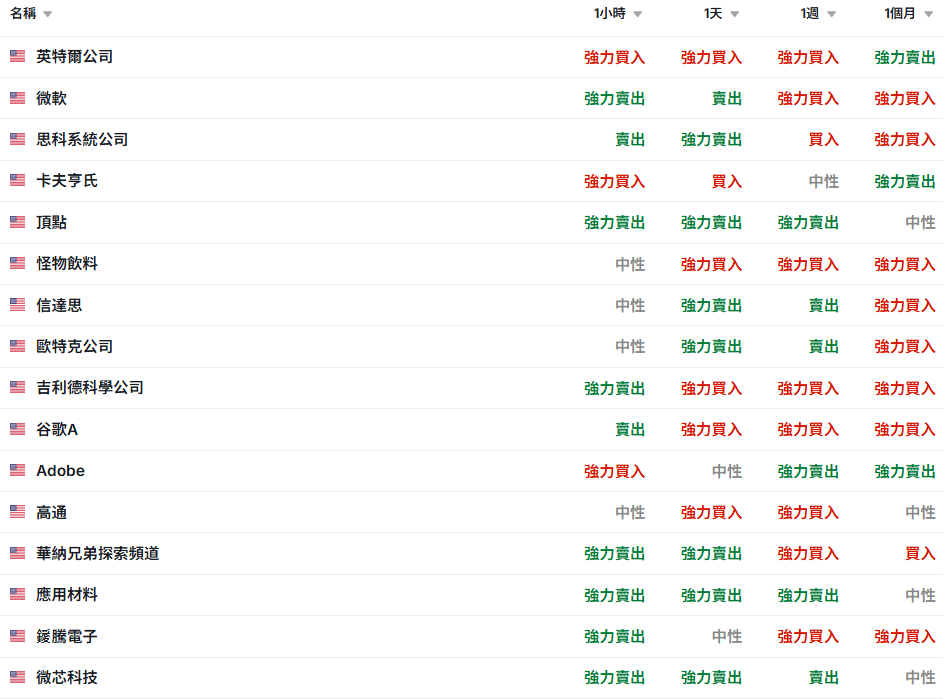Select 頂點's 1個月 中性 rating
The height and width of the screenshot is (699, 947).
click(x=920, y=222)
